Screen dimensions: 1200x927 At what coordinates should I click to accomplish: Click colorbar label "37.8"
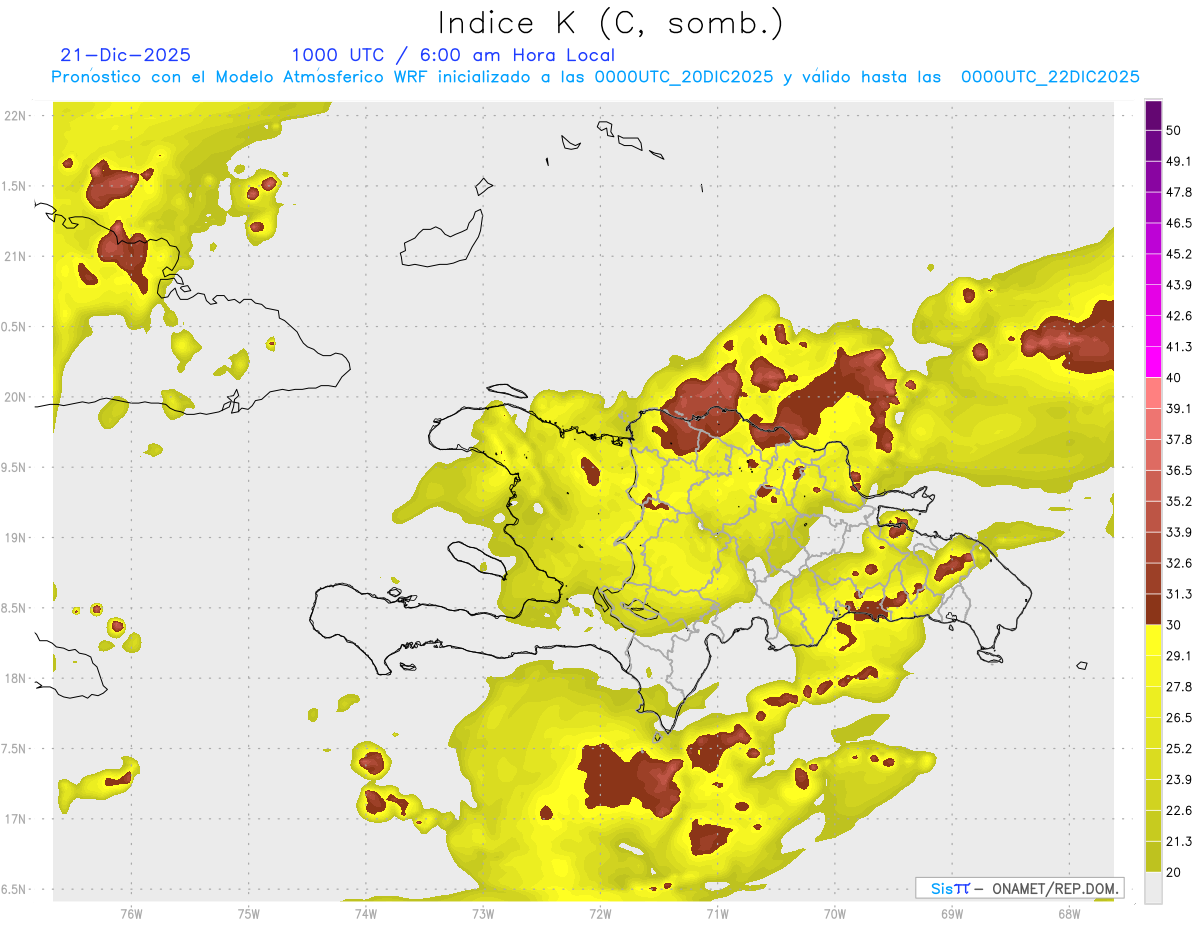click(1179, 439)
